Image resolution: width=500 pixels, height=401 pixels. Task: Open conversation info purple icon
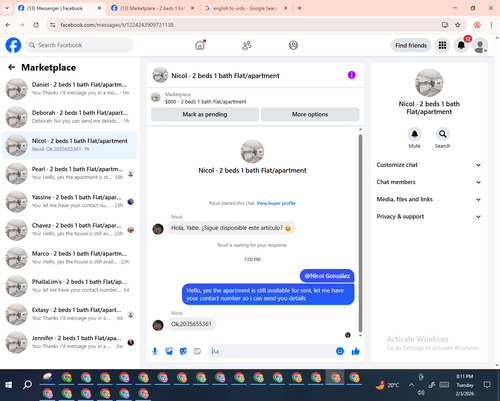point(352,75)
